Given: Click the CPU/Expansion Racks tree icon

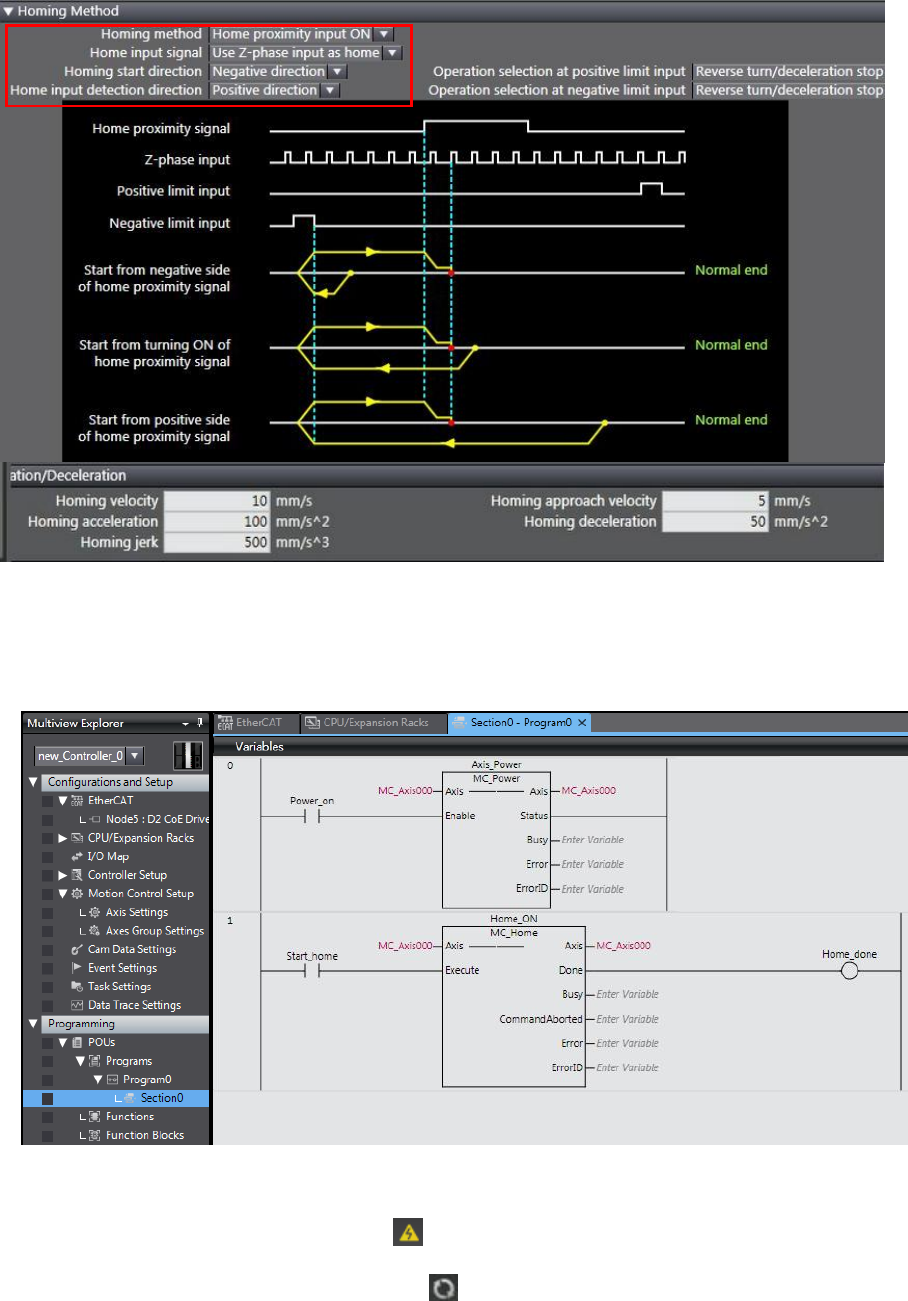Looking at the screenshot, I should [79, 838].
